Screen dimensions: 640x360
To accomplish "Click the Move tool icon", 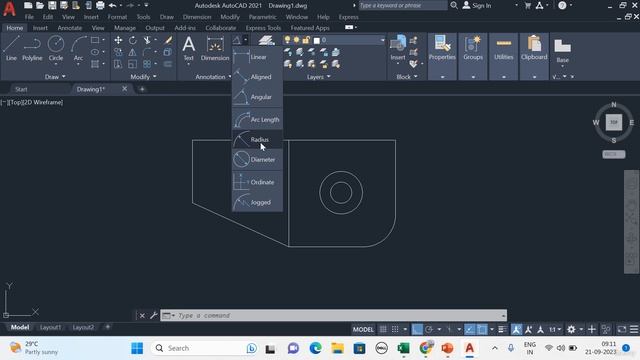I will tap(118, 40).
